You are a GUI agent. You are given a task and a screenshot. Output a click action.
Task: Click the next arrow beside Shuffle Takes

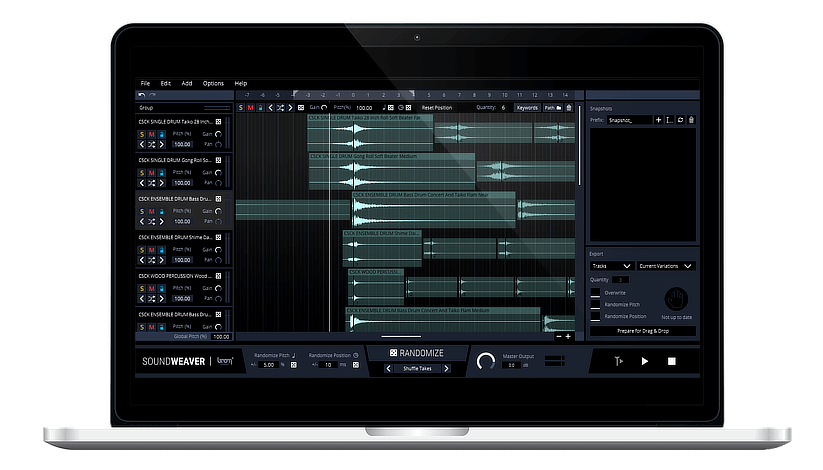tap(446, 368)
